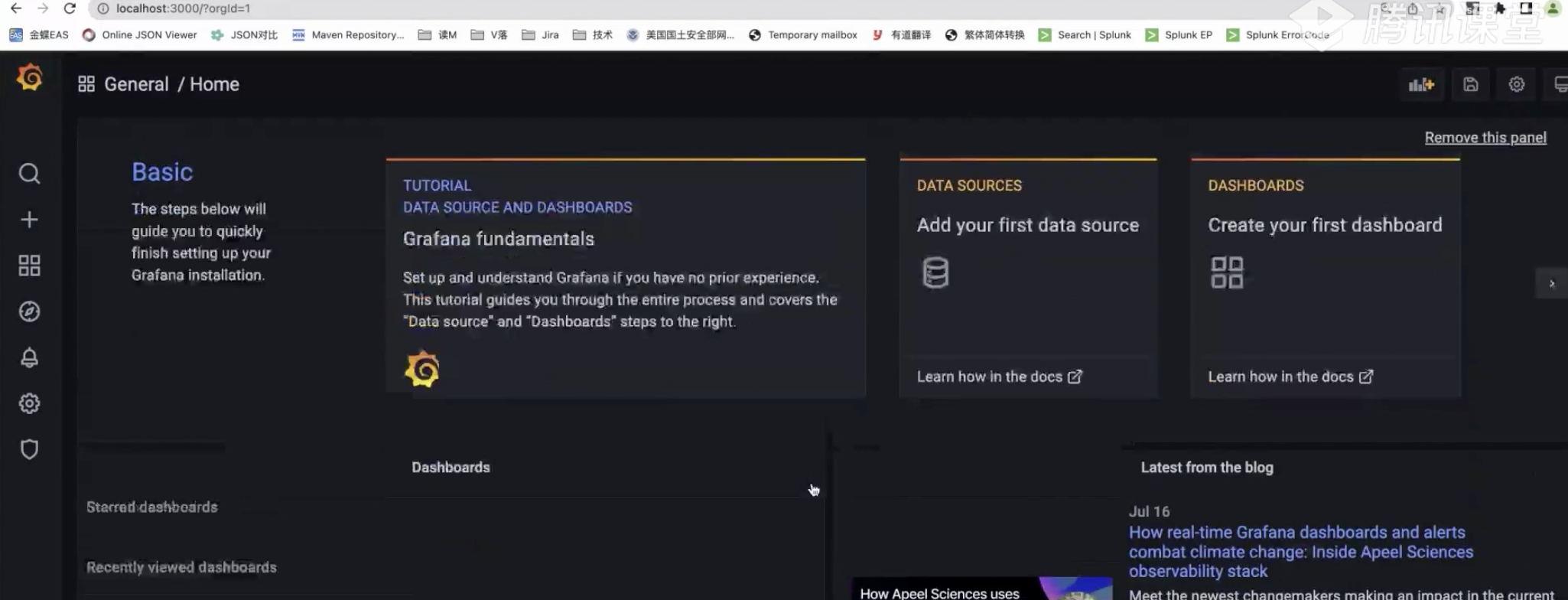Open the Dashboards grid sidebar icon

(29, 266)
